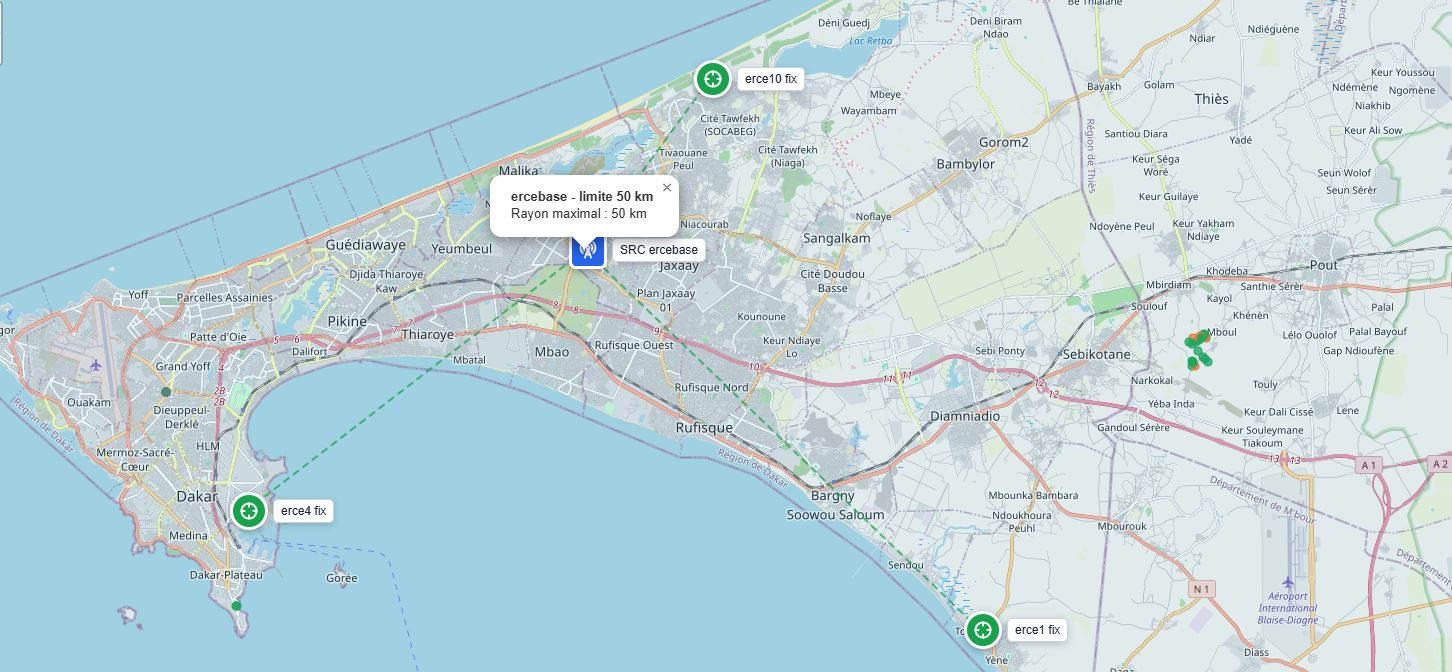Viewport: 1452px width, 672px height.
Task: Click the "SRC ercebase" label
Action: click(659, 250)
